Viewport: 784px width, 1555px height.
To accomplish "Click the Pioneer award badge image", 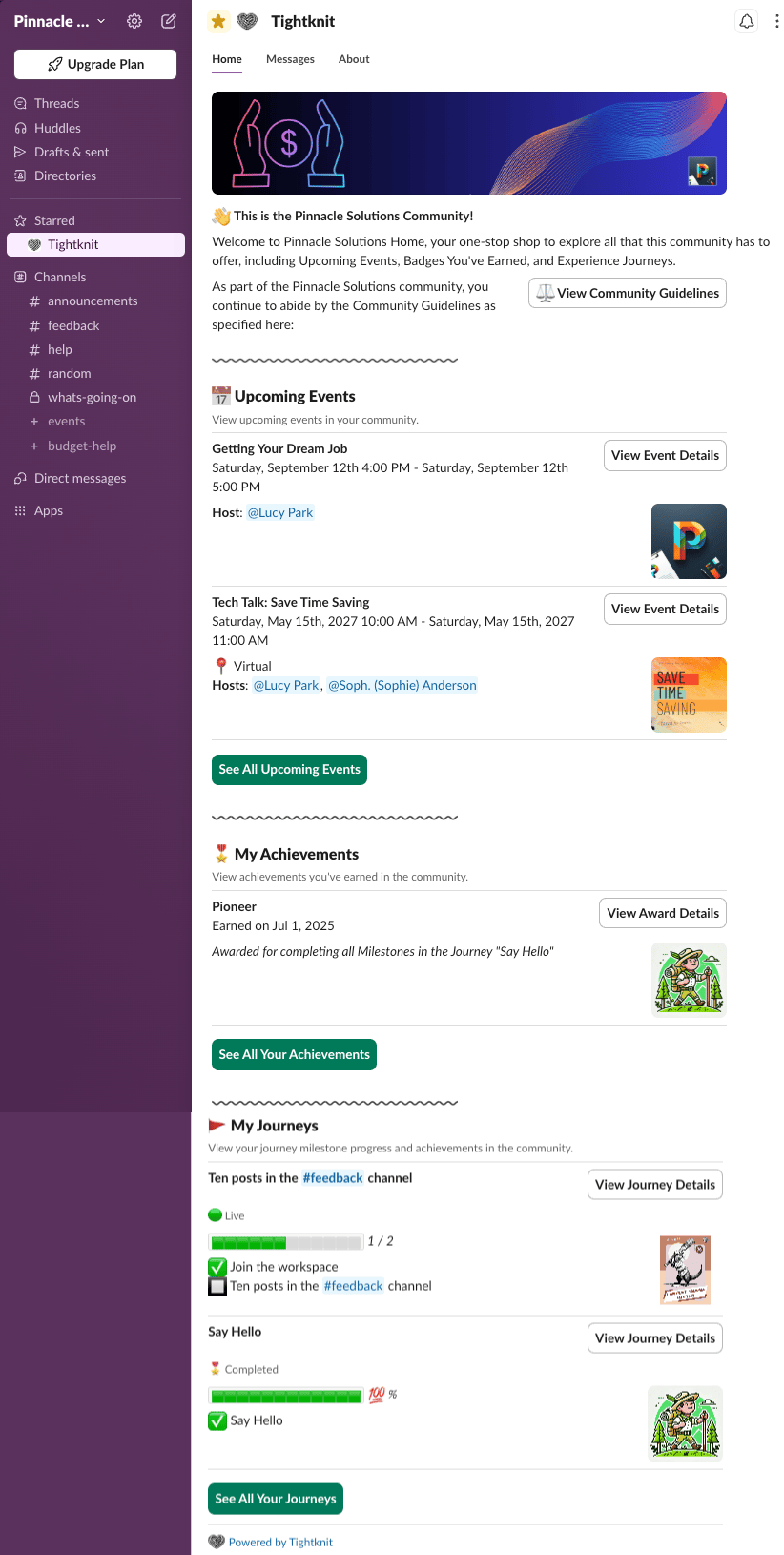I will click(x=689, y=980).
